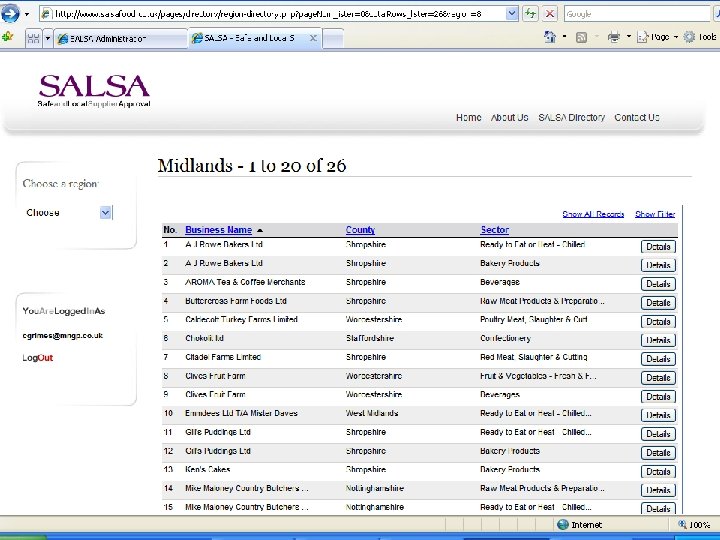This screenshot has width=720, height=540.
Task: Click the Nottinghamshire cell in row 14
Action: 374,489
